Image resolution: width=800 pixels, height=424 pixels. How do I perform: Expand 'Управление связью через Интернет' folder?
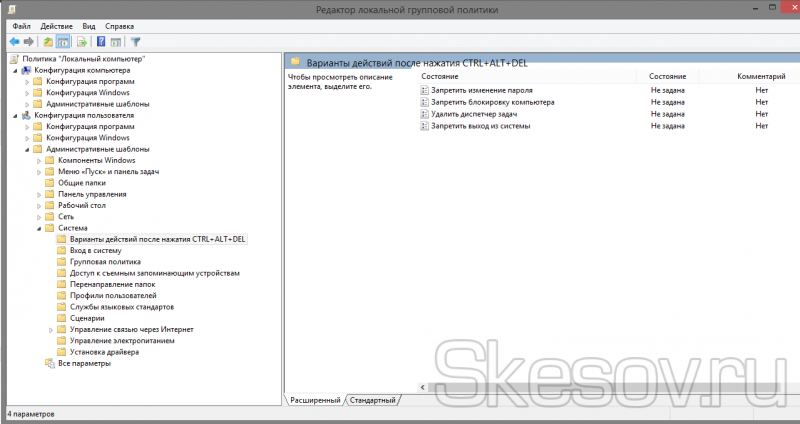(51, 329)
